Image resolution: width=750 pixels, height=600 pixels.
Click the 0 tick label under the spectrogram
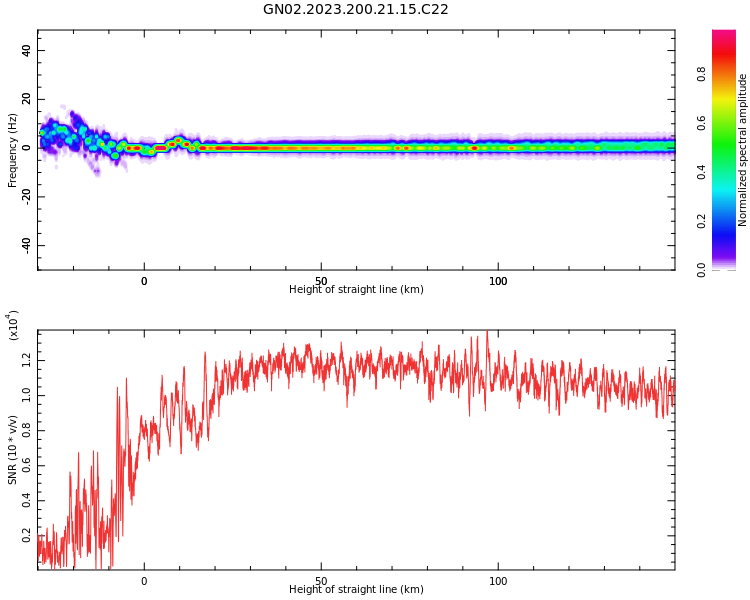(144, 281)
